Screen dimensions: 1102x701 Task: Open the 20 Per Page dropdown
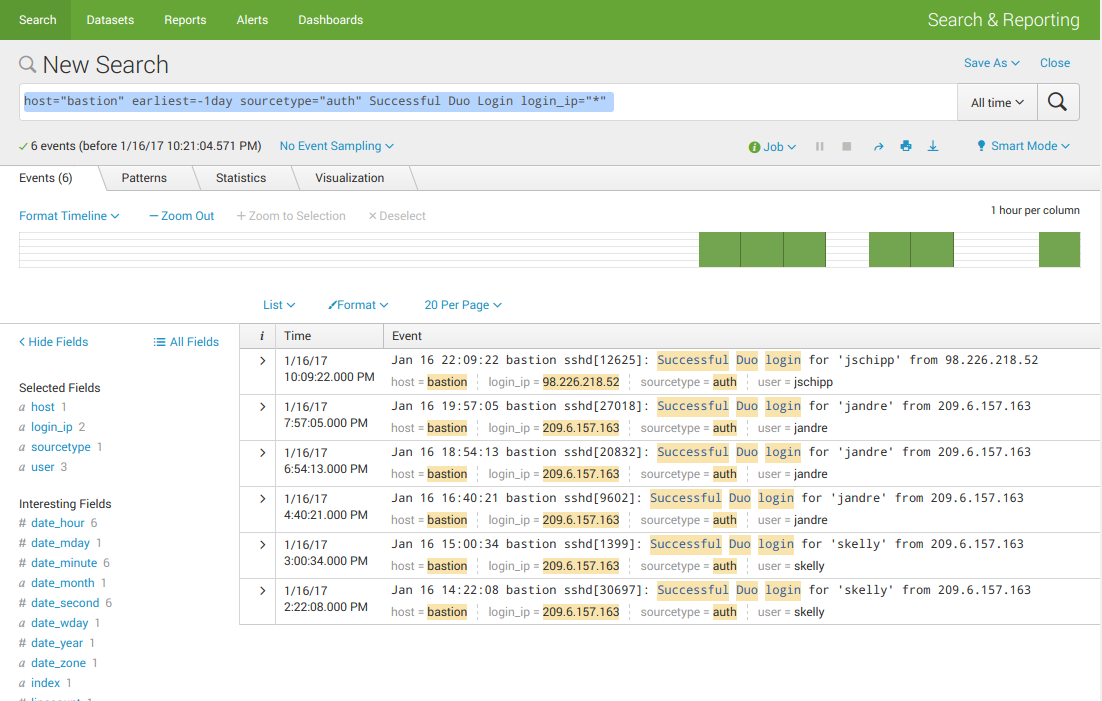point(462,305)
